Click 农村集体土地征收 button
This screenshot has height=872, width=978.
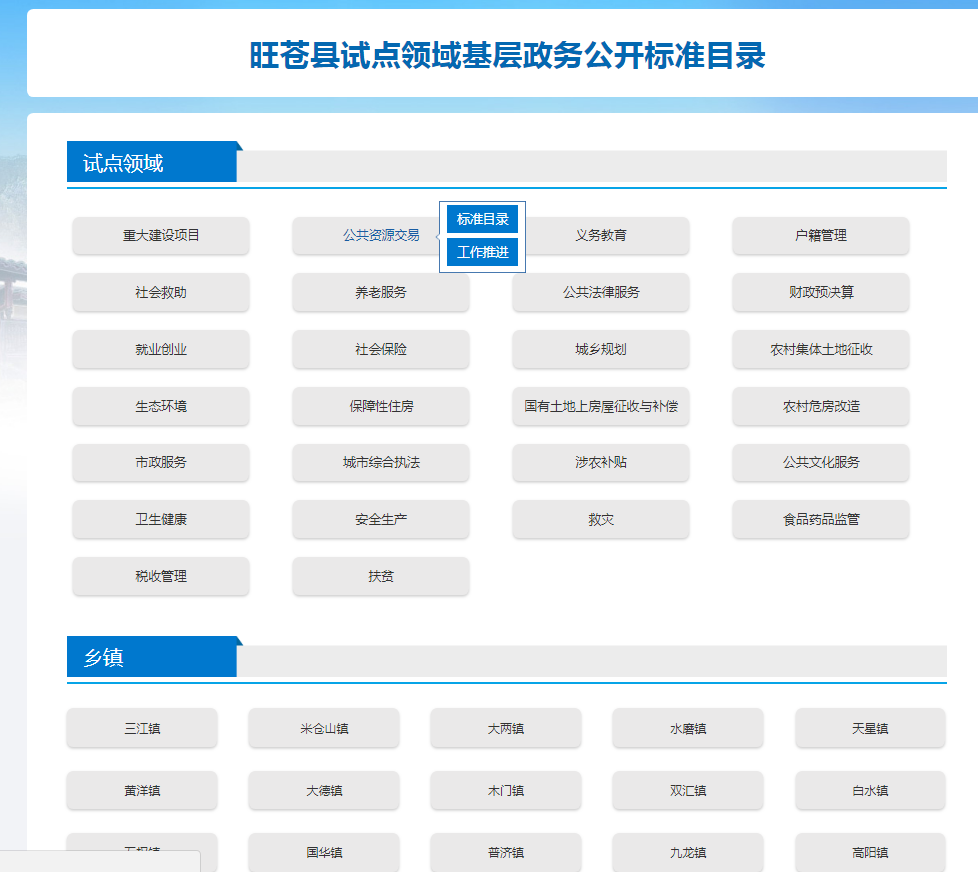[820, 350]
